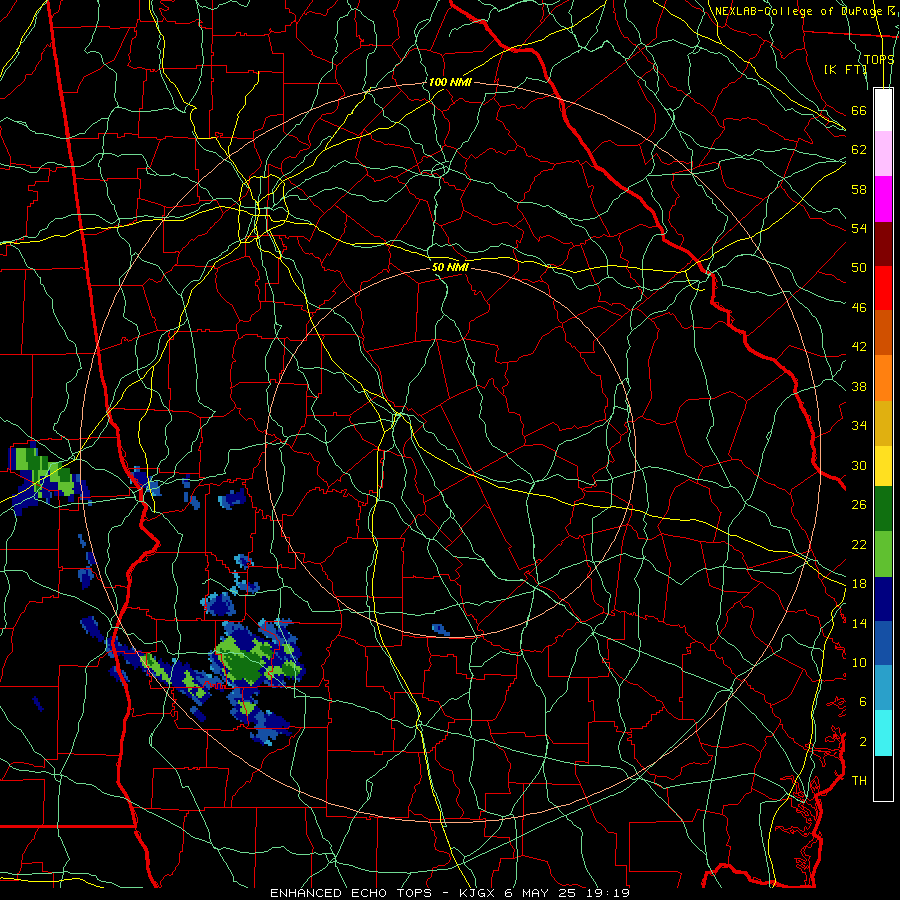Click the 'TOPS' legend title

click(x=879, y=59)
